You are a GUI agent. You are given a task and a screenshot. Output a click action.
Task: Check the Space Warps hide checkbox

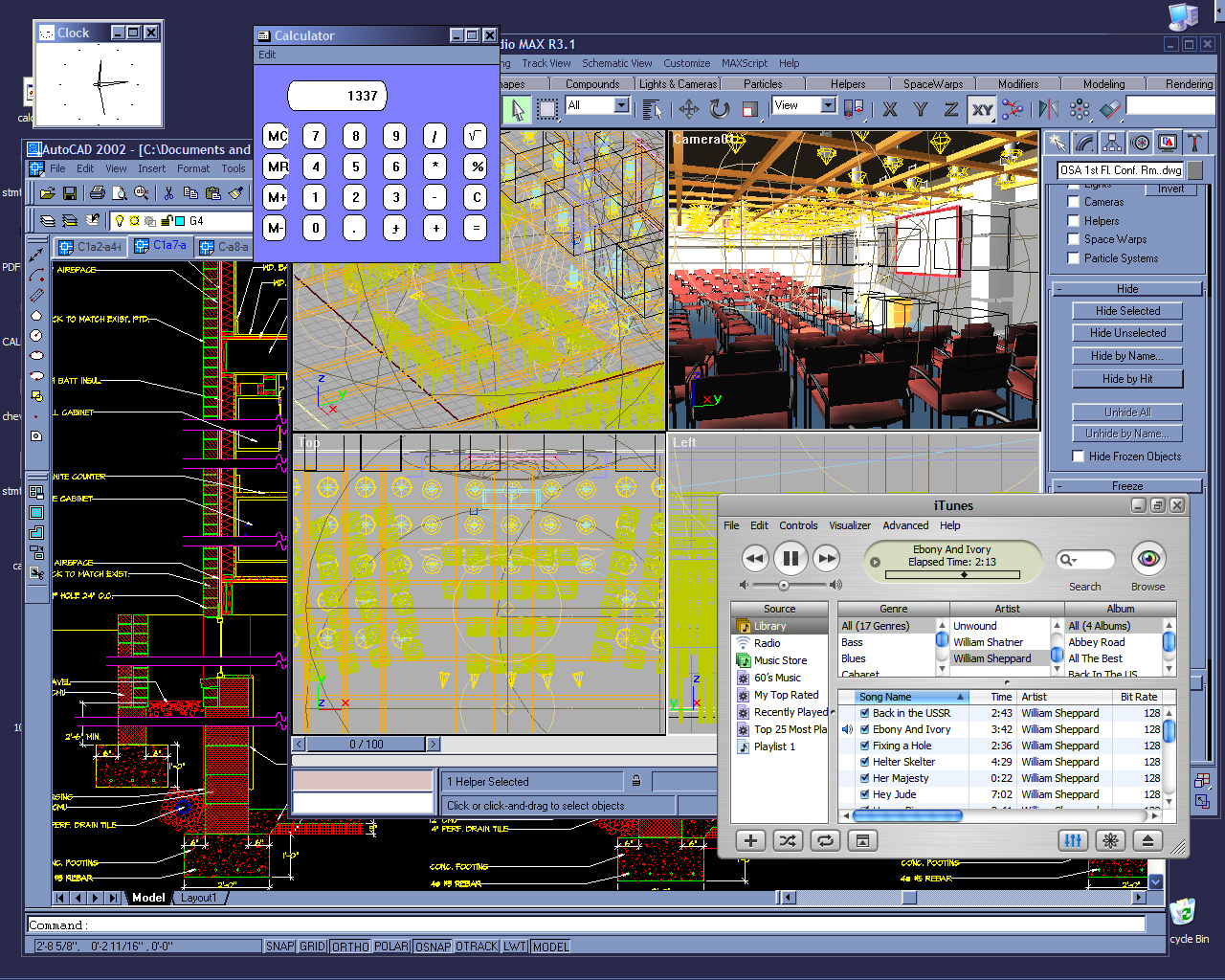tap(1073, 239)
